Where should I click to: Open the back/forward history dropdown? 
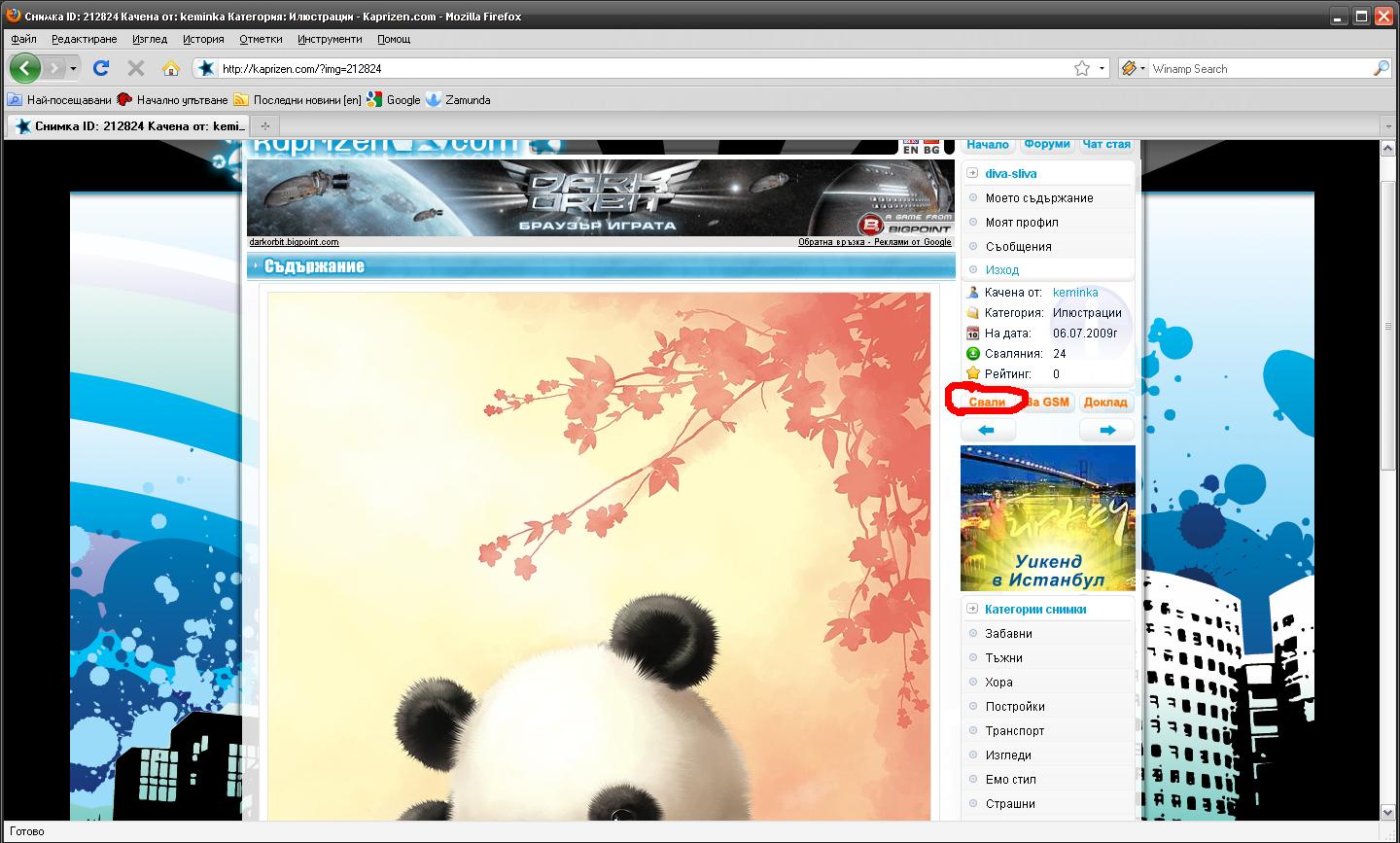click(x=73, y=69)
